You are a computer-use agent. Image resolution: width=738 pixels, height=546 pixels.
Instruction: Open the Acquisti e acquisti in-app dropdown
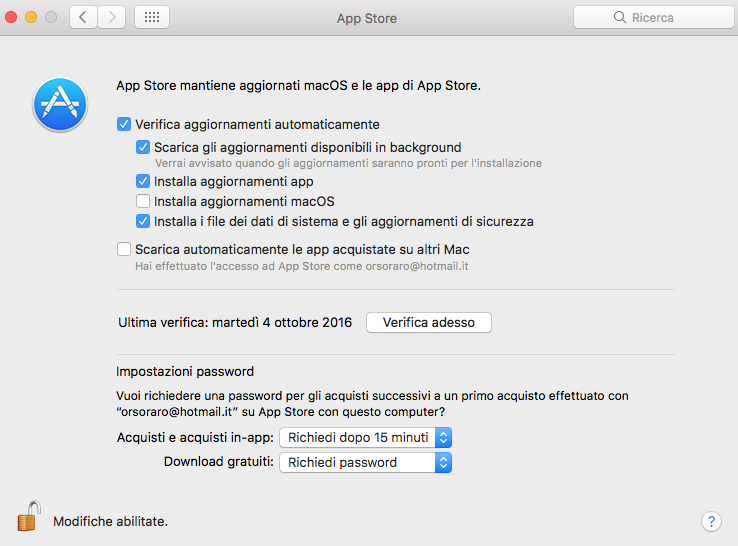tap(366, 437)
